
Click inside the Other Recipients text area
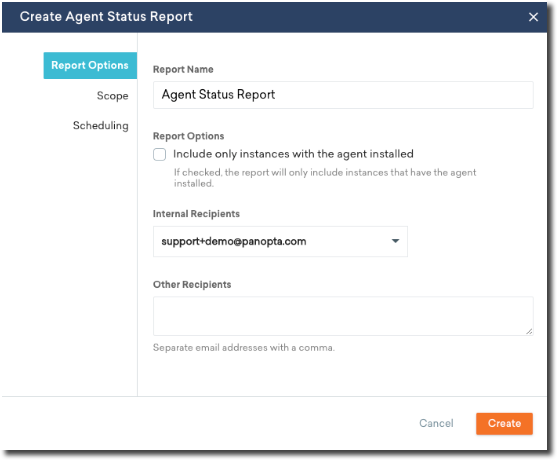tap(343, 316)
